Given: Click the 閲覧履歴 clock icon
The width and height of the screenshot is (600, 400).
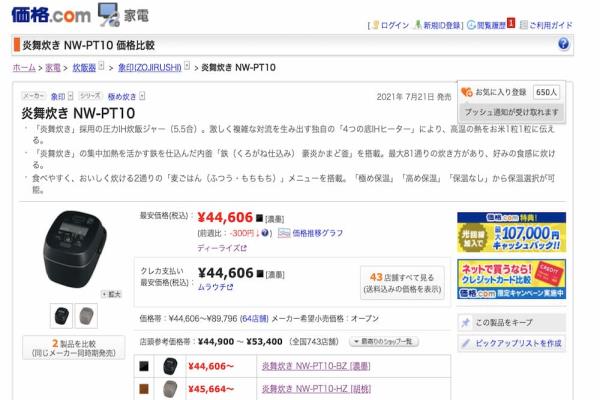Looking at the screenshot, I should coord(471,25).
